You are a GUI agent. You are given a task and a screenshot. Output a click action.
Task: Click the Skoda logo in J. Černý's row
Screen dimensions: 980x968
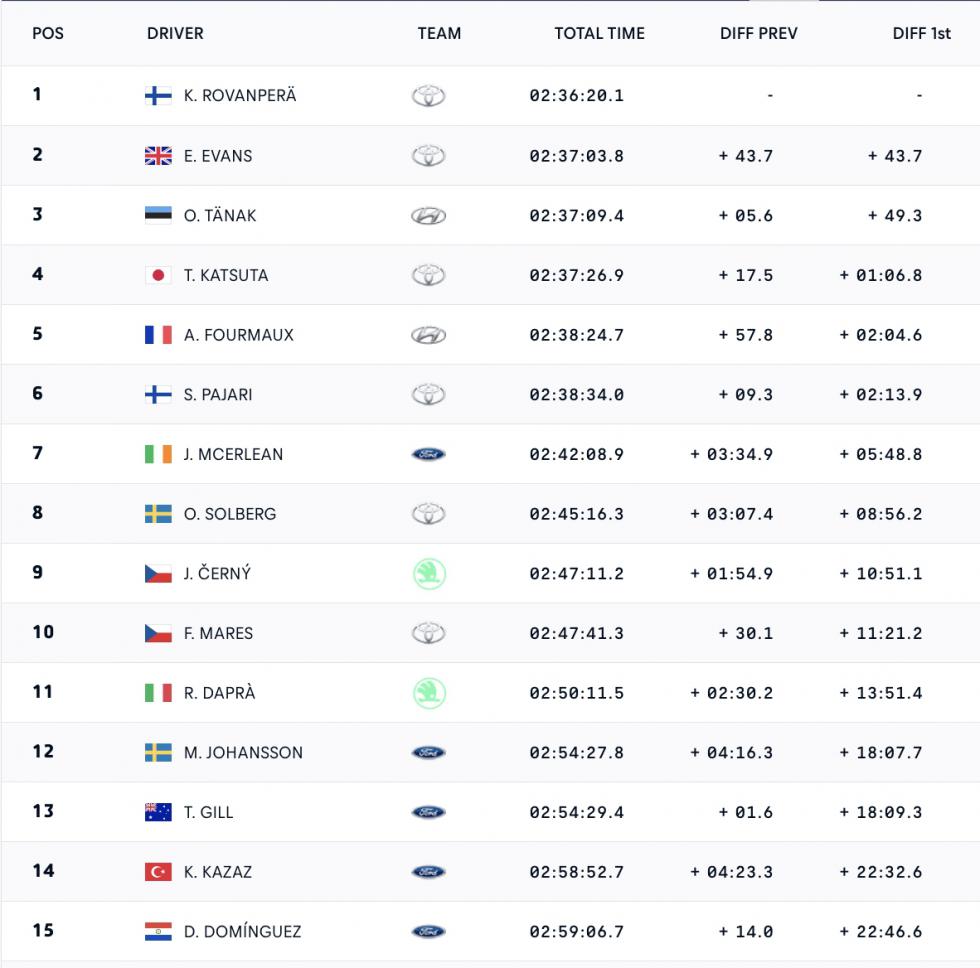point(429,574)
